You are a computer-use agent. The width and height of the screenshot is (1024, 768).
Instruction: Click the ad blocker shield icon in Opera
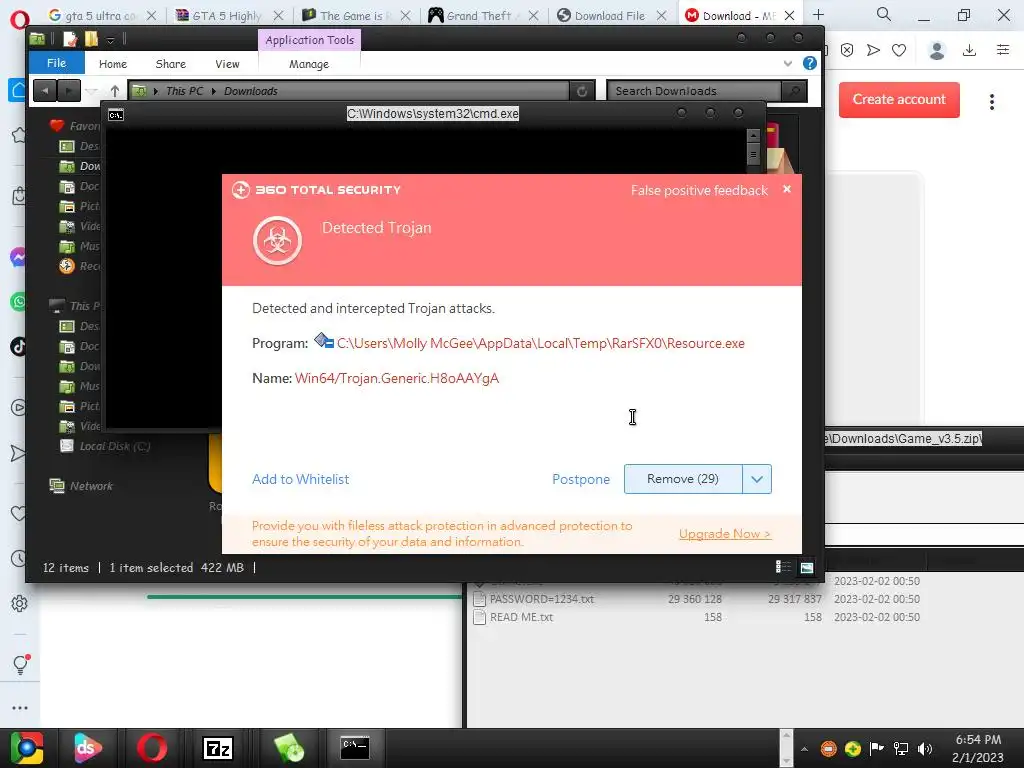(x=847, y=50)
